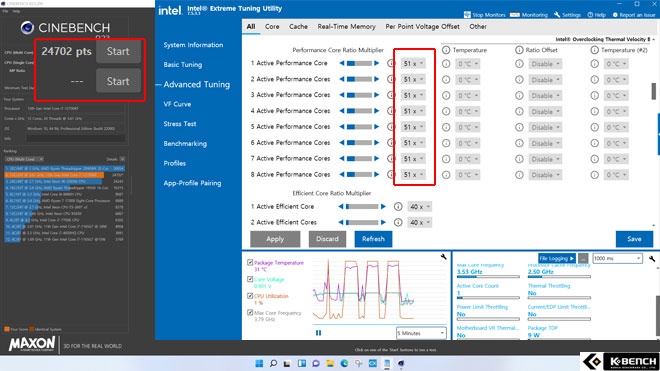Click the File Logging button
Image resolution: width=660 pixels, height=371 pixels.
tap(556, 259)
